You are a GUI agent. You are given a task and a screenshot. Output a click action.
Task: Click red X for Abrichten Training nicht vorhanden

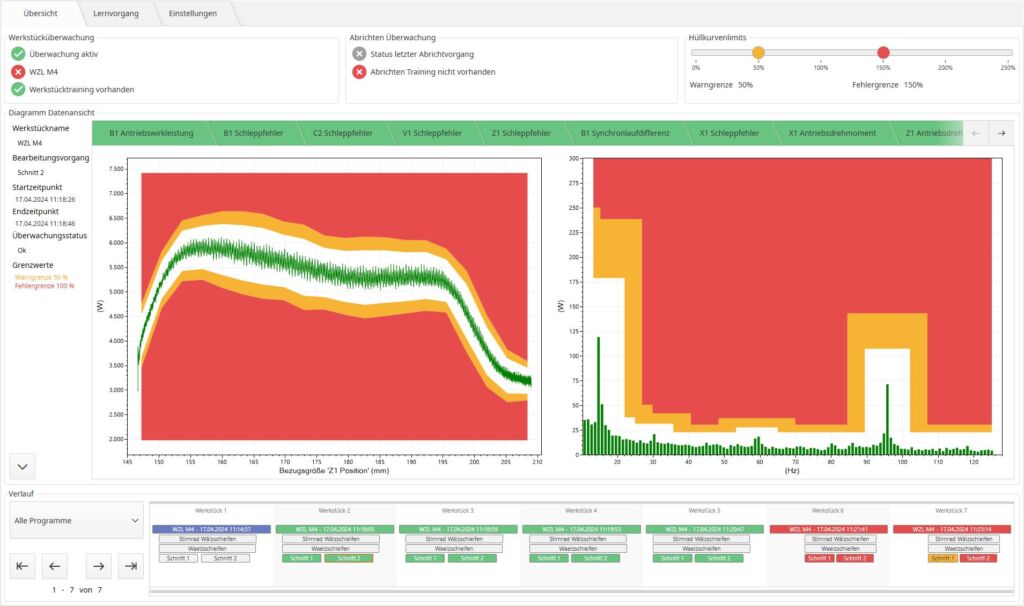coord(359,71)
